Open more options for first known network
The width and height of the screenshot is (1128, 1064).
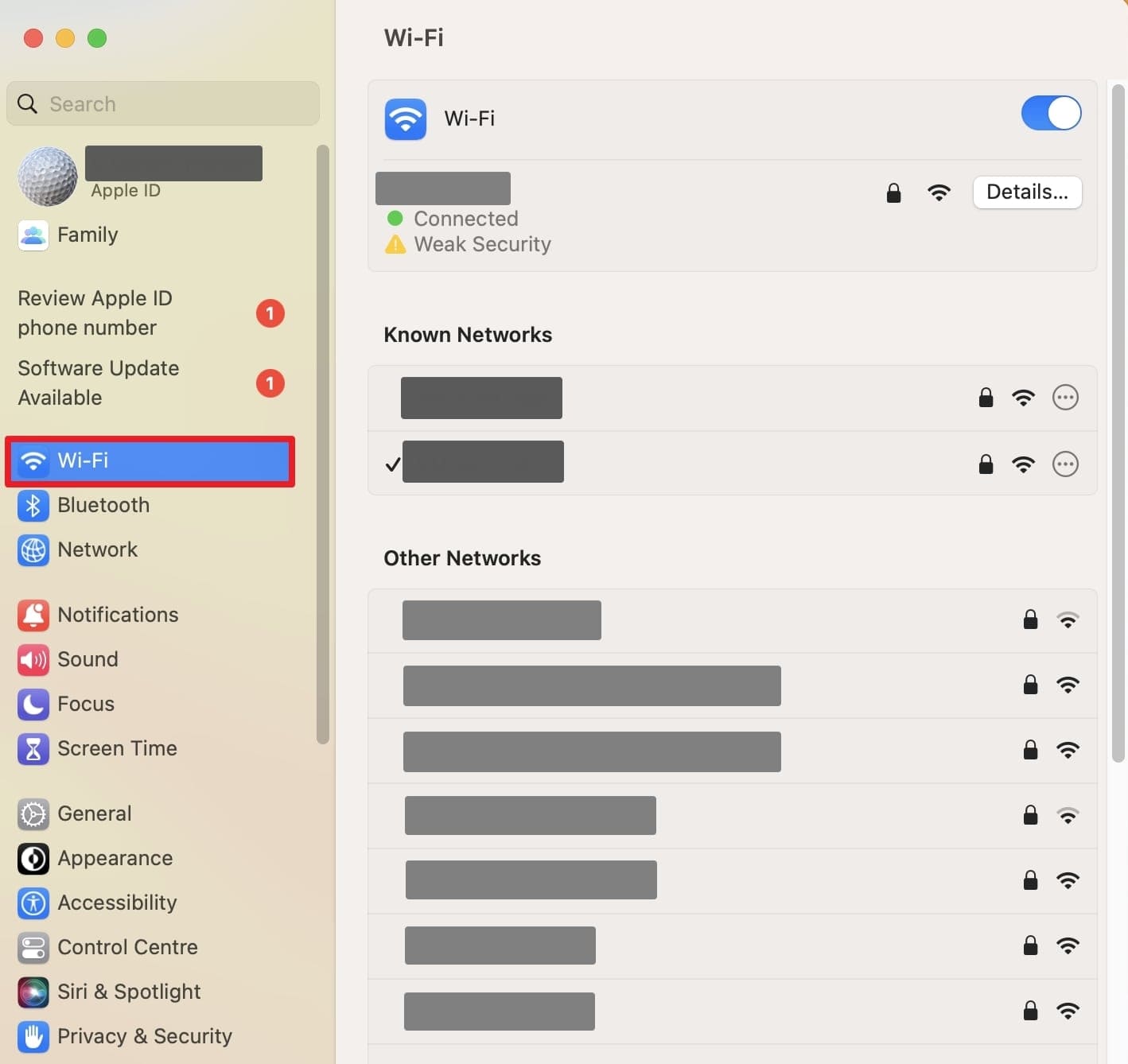pyautogui.click(x=1065, y=398)
